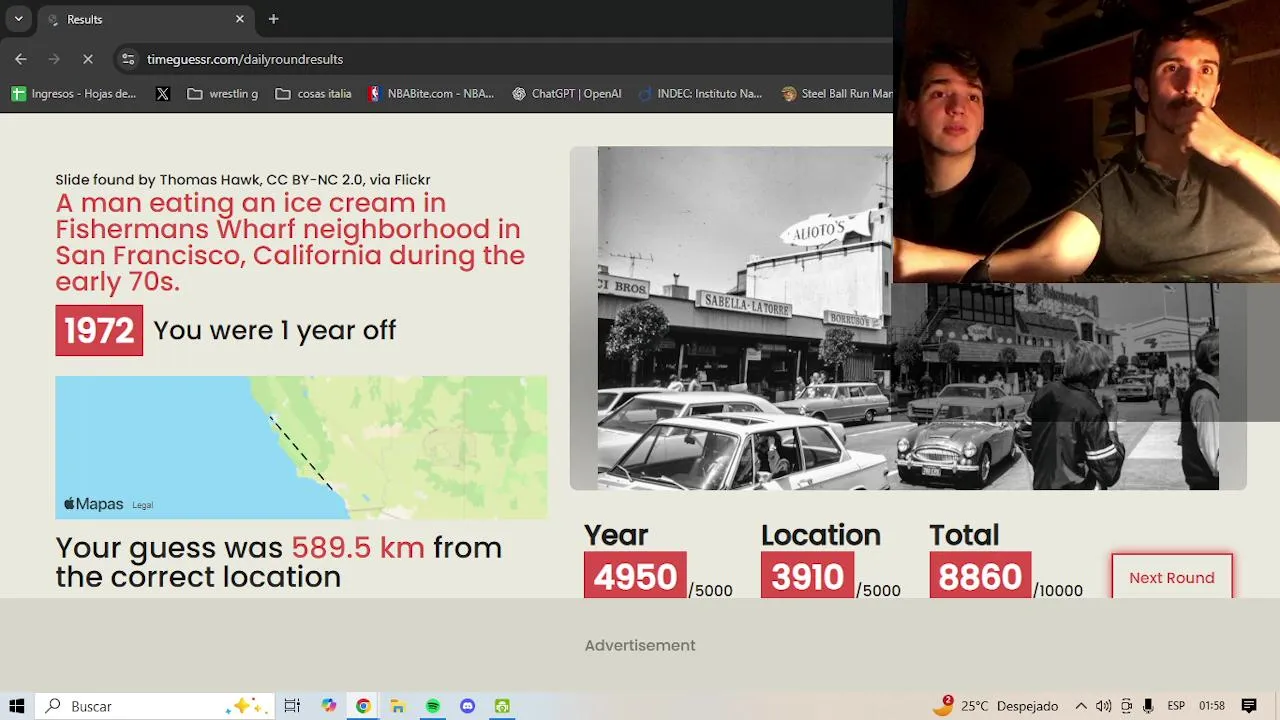Screen dimensions: 1280x720
Task: Open Task View from the taskbar
Action: (x=292, y=706)
